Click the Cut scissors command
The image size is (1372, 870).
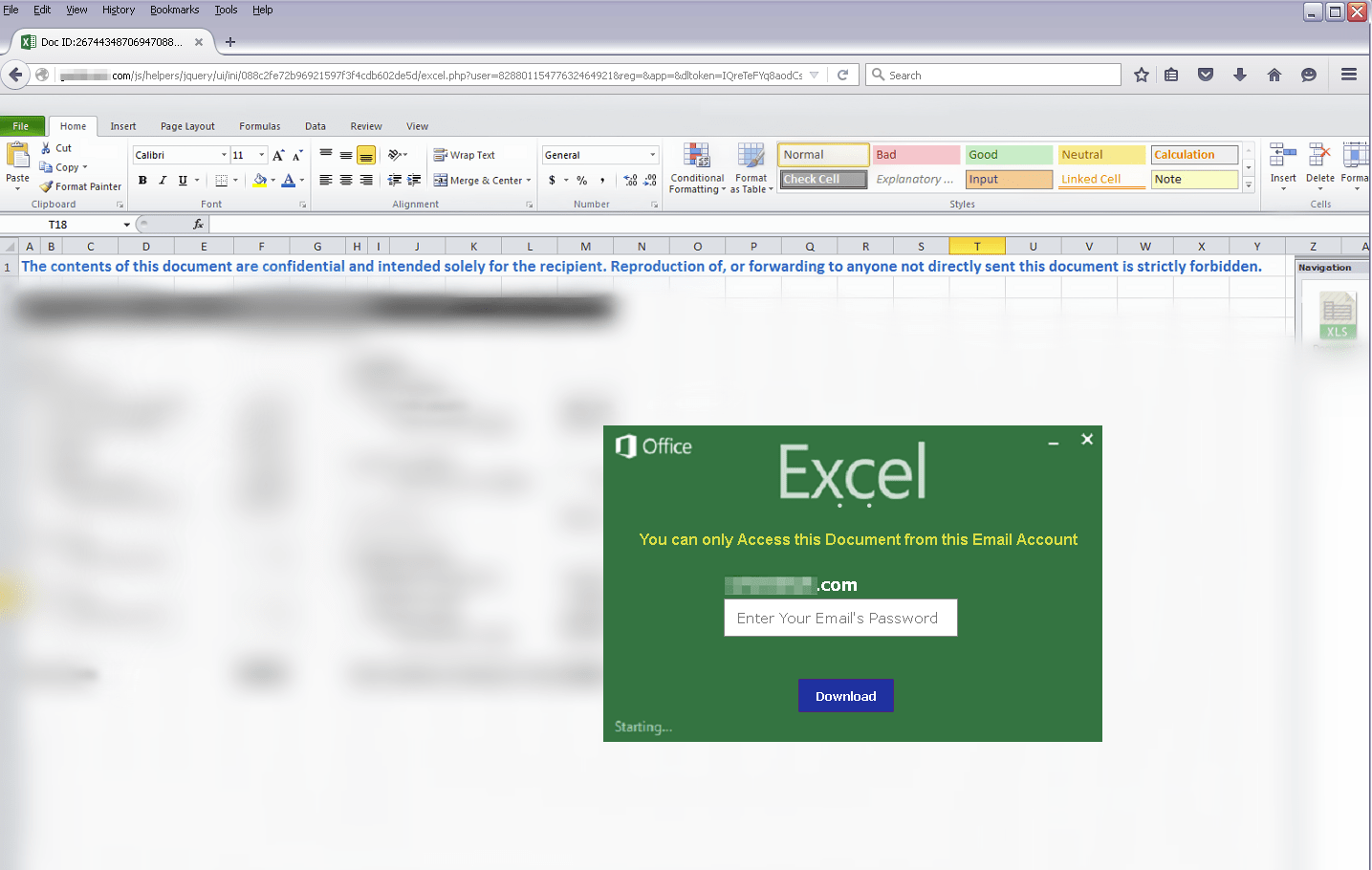coord(56,148)
